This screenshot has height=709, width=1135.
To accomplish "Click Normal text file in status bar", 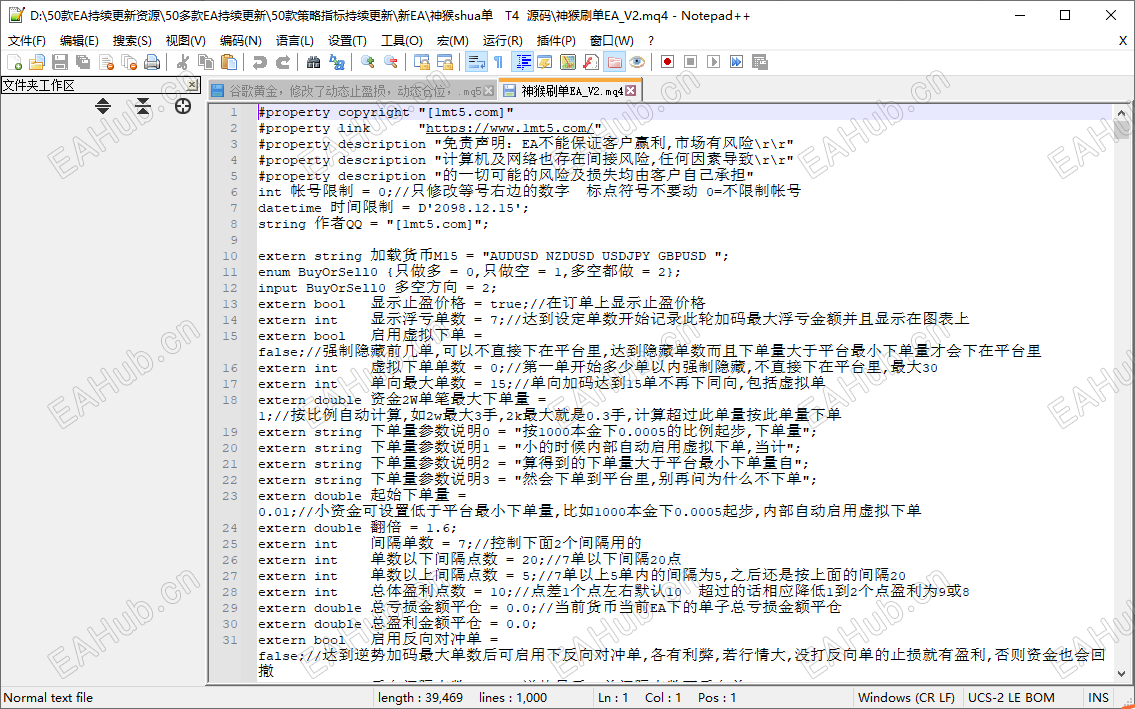I will point(48,698).
